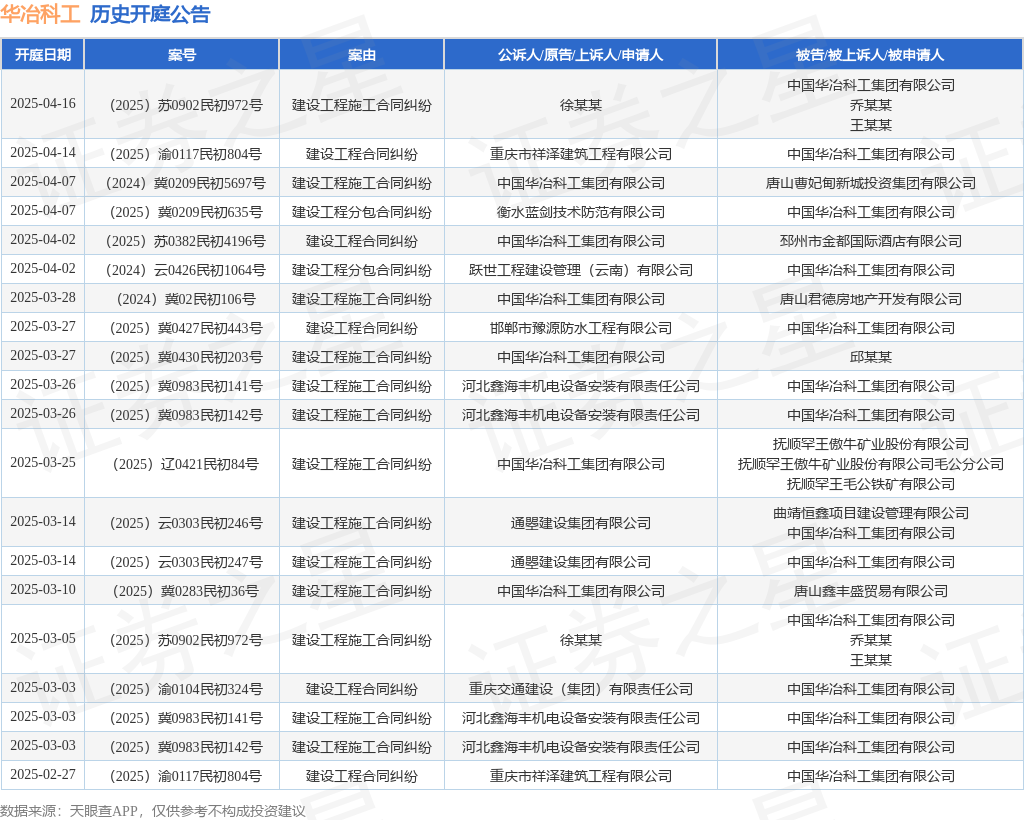The image size is (1024, 820).
Task: Click 徐某某 in the 2025-03-05 row
Action: pos(581,640)
